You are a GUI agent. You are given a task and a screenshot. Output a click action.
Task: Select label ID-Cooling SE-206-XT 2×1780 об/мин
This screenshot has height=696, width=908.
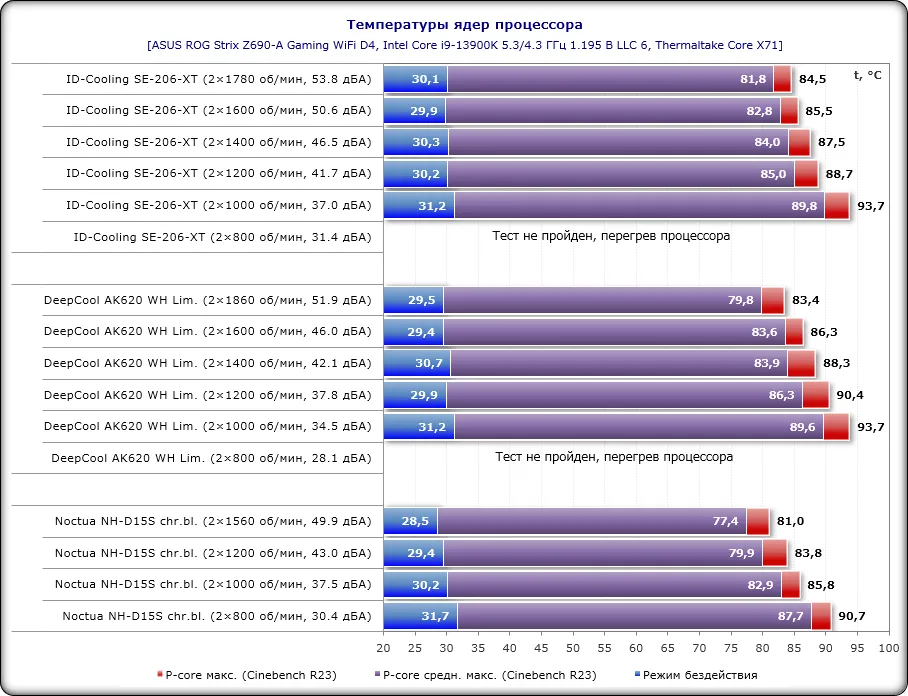pos(219,79)
